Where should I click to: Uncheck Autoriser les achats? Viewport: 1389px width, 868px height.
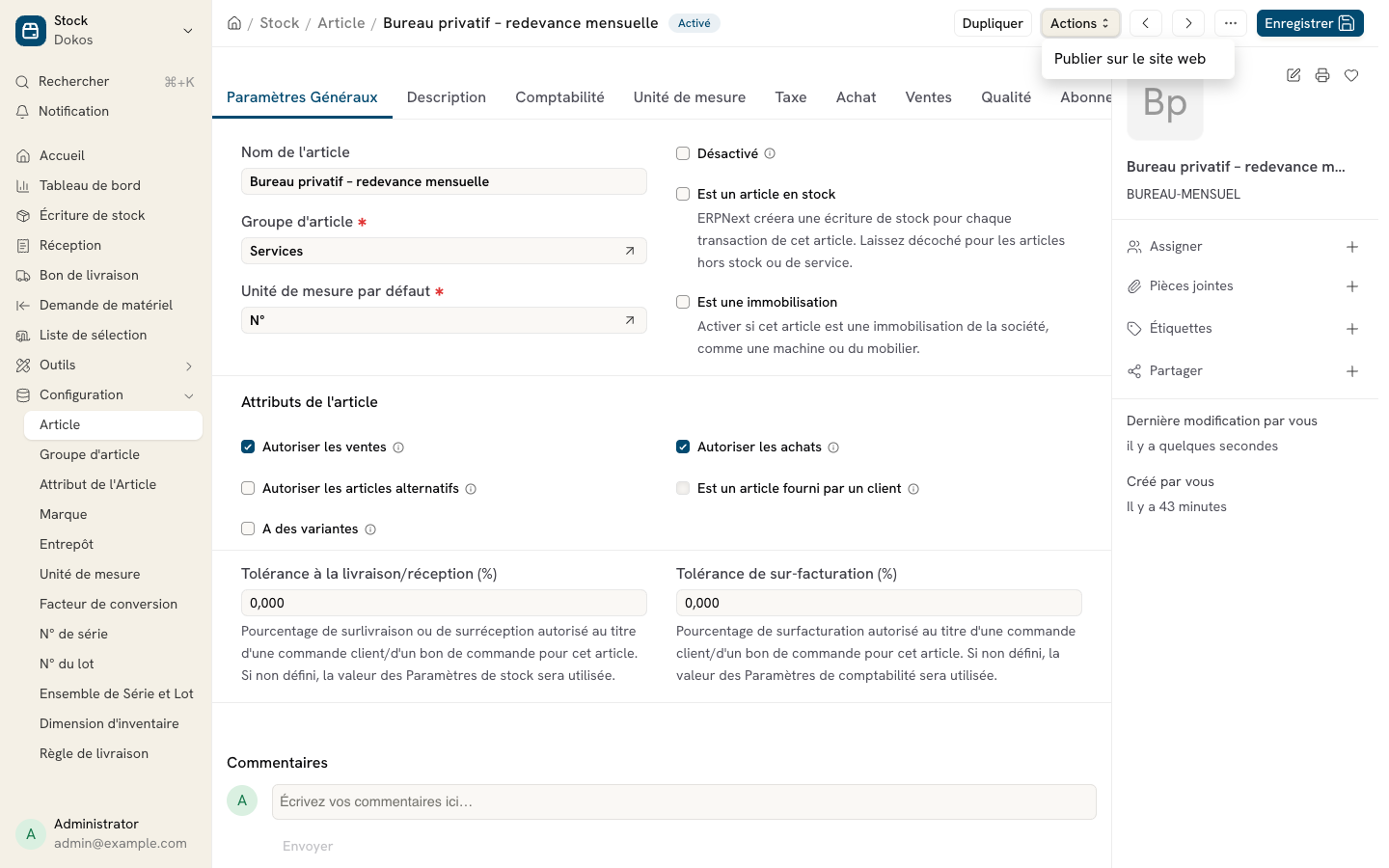(683, 447)
